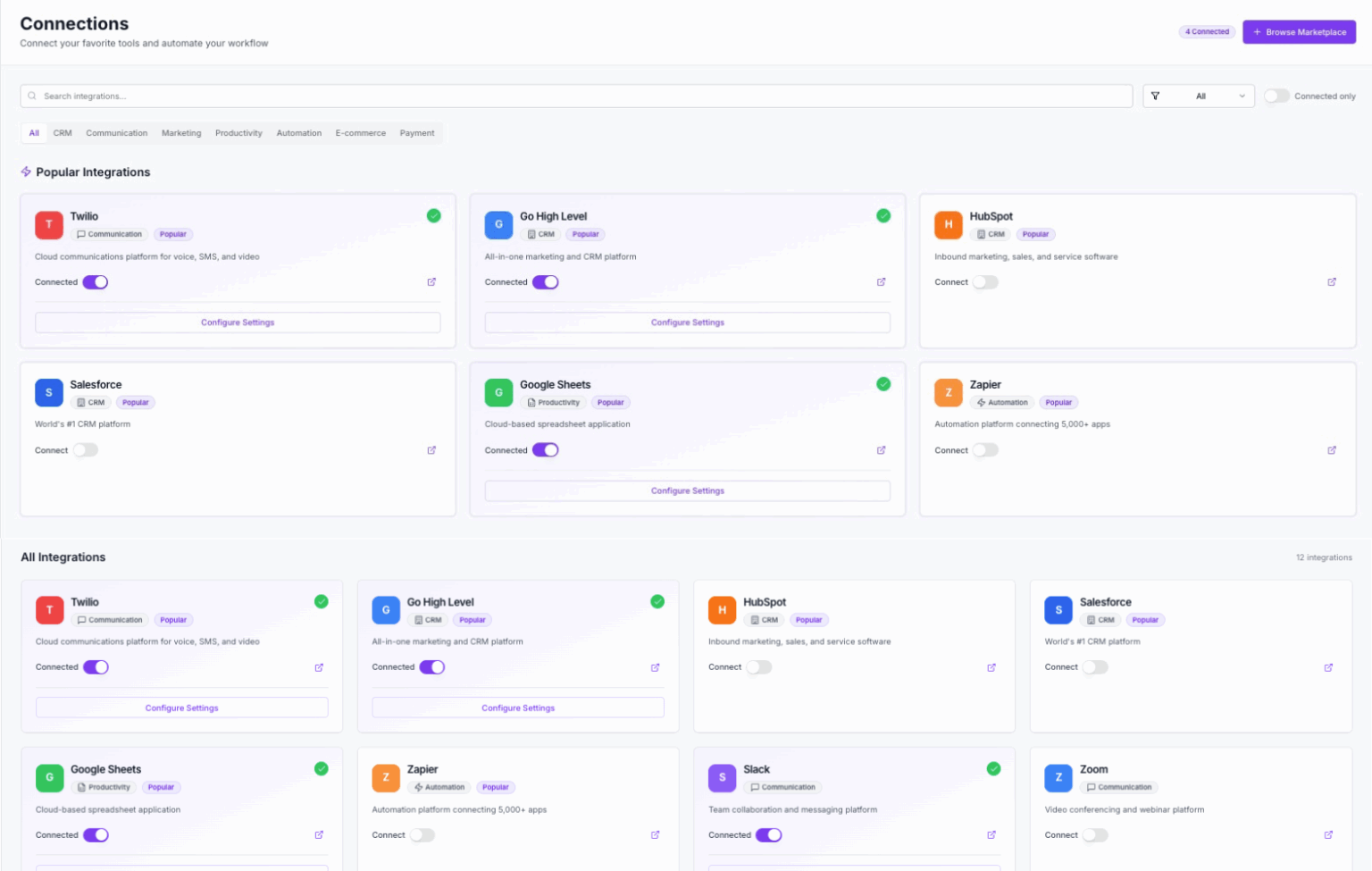Click the '12 integrations' count text
This screenshot has height=871, width=1372.
pyautogui.click(x=1324, y=557)
